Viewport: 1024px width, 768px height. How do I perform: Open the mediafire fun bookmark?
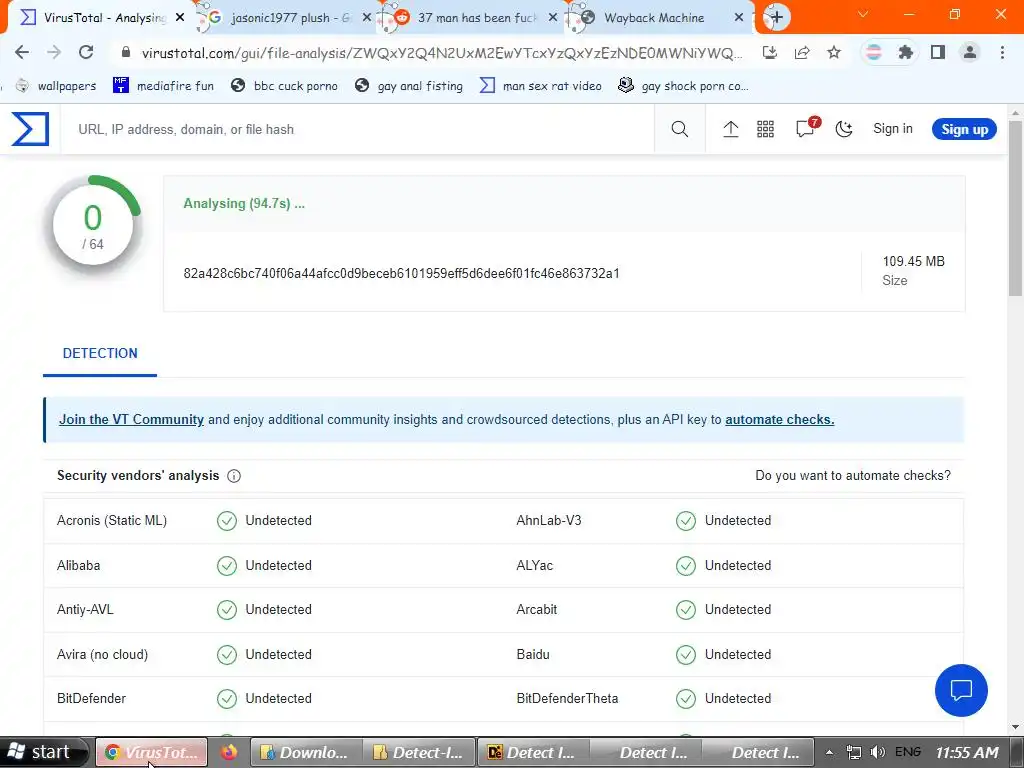point(163,86)
